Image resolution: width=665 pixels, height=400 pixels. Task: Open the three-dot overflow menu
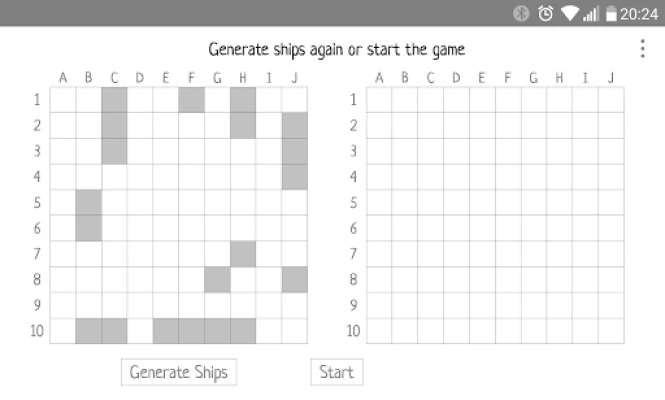click(642, 49)
